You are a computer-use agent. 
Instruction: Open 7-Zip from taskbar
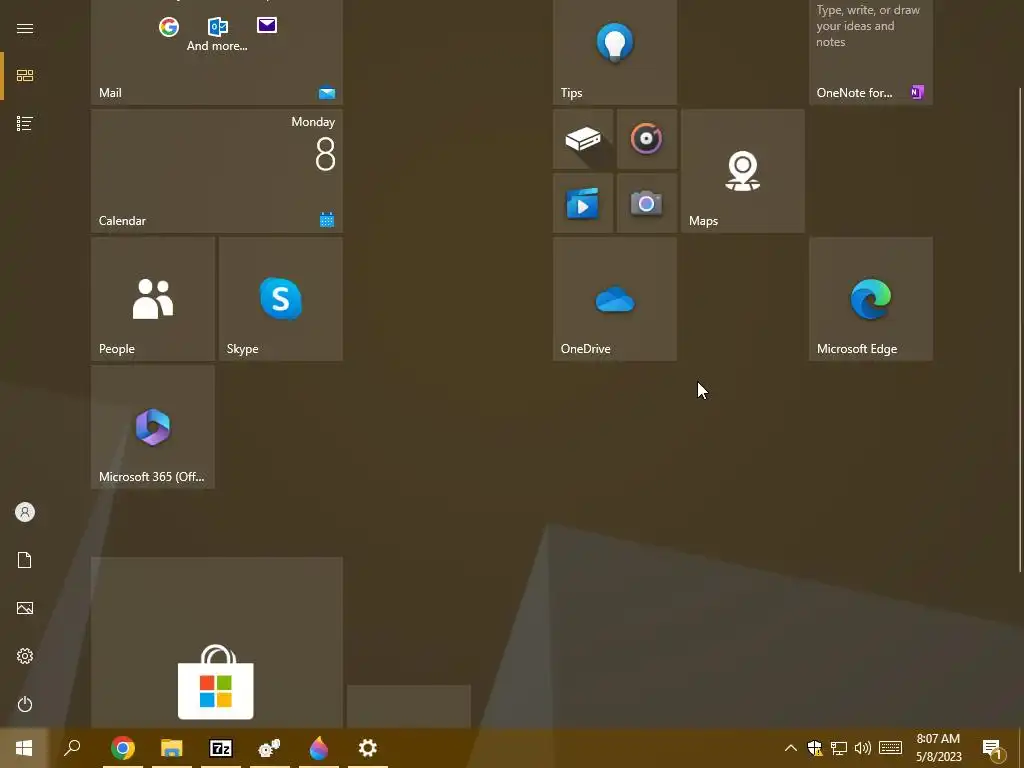221,748
